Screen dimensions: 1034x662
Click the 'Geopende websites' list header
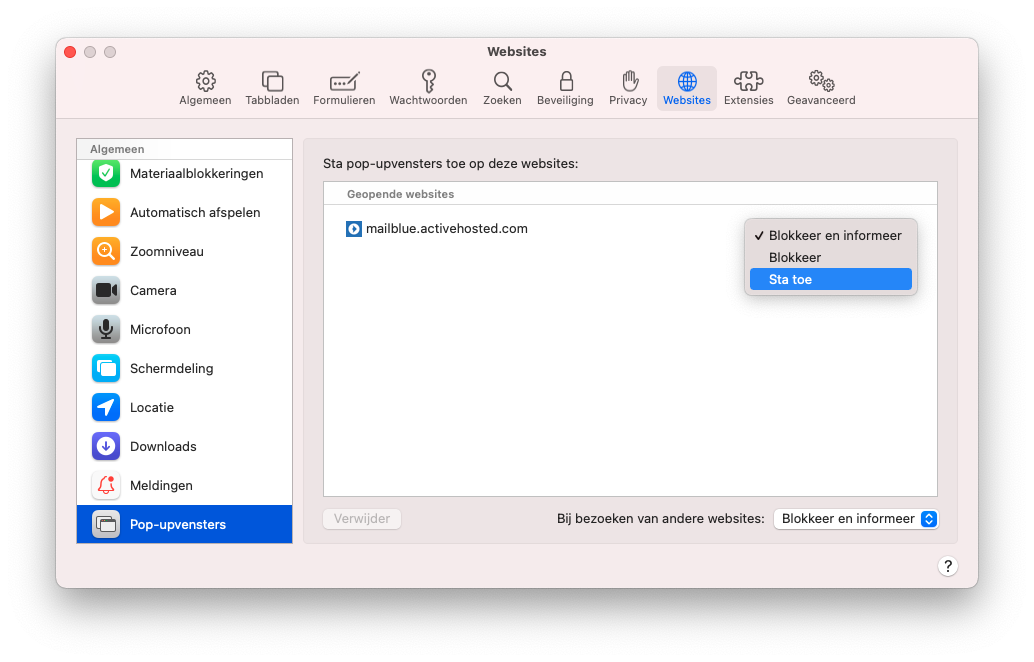click(x=630, y=194)
